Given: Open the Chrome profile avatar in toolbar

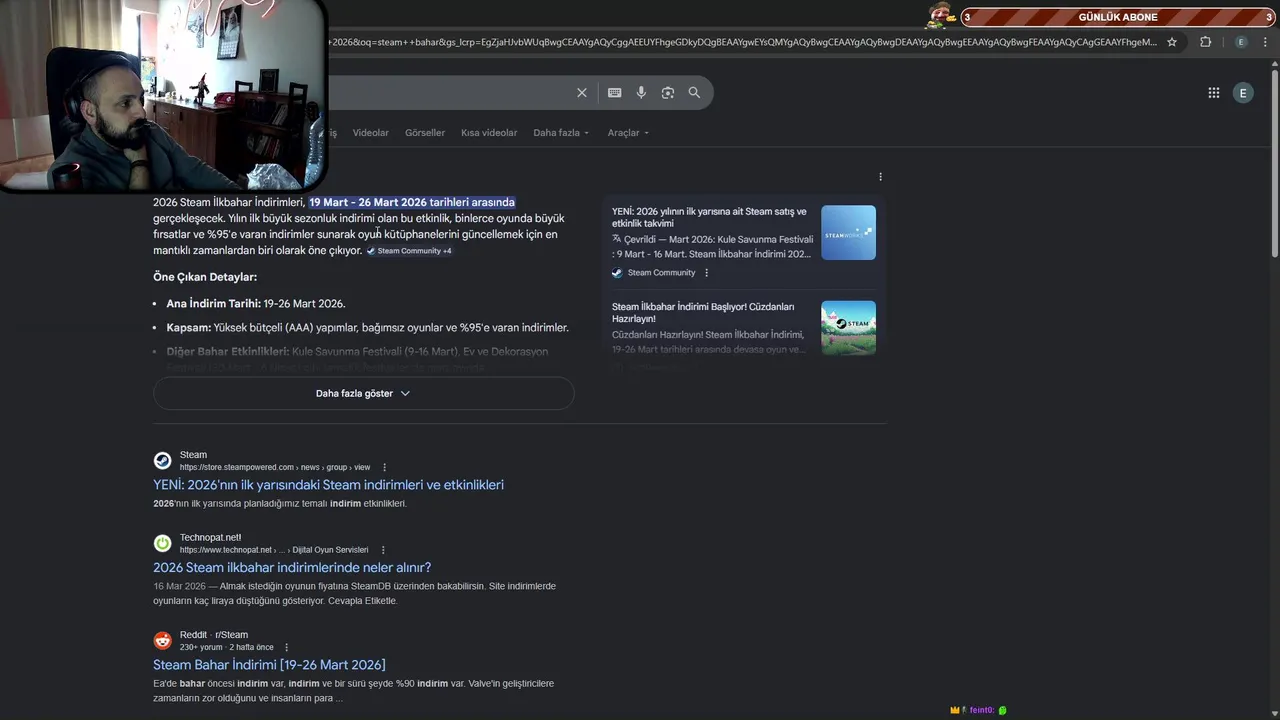Looking at the screenshot, I should (x=1241, y=42).
